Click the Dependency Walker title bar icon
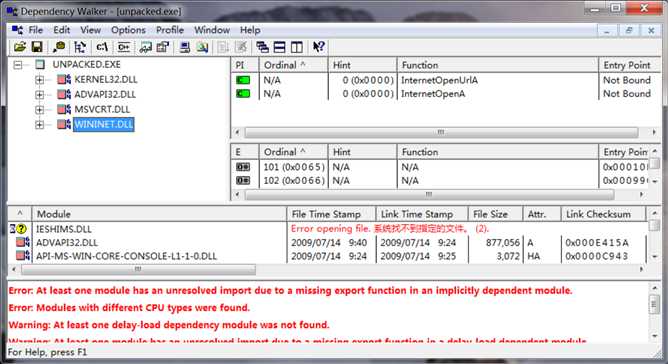 (12, 11)
